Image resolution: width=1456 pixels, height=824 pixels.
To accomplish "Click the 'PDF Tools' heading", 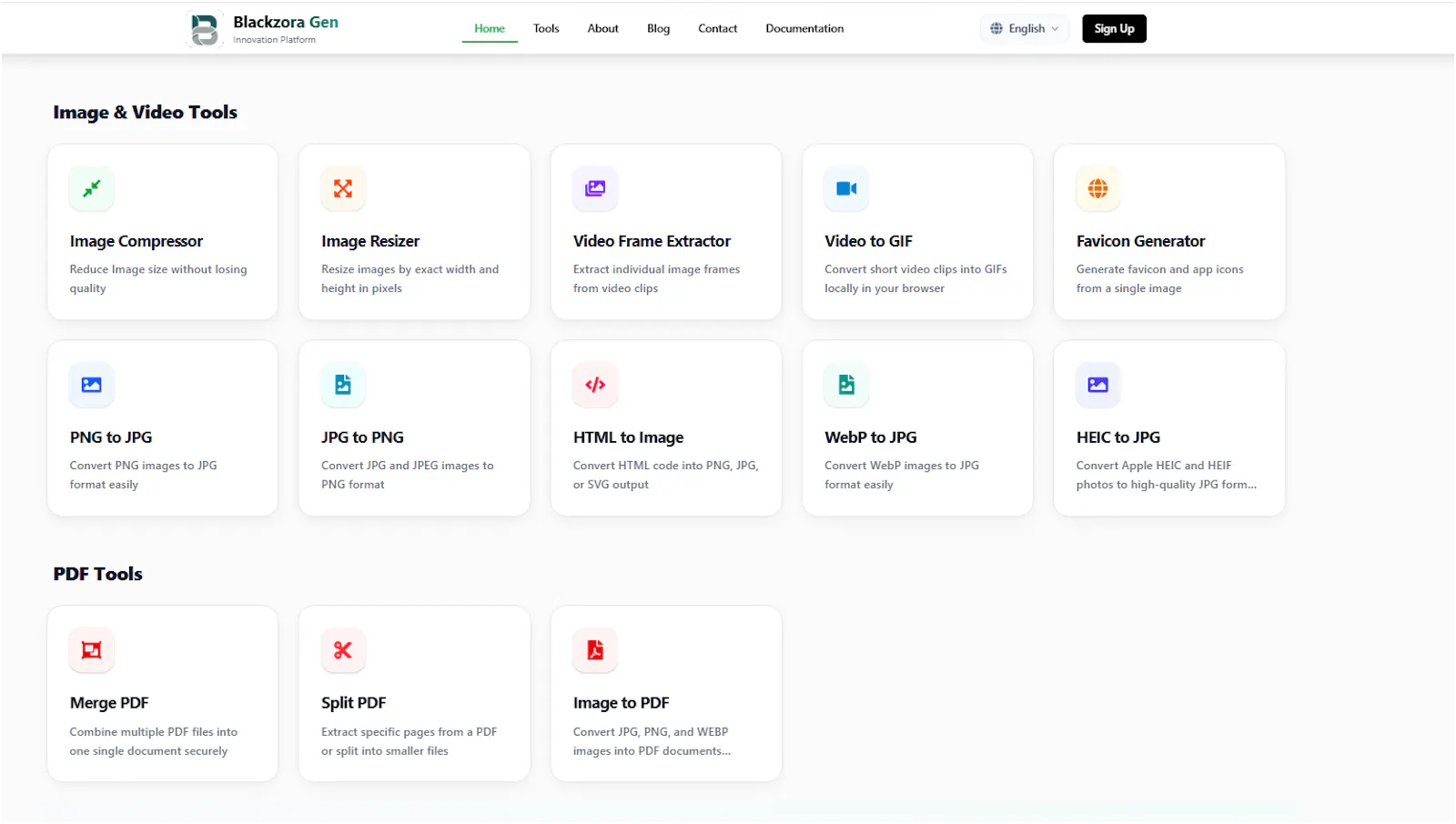I will pos(97,574).
